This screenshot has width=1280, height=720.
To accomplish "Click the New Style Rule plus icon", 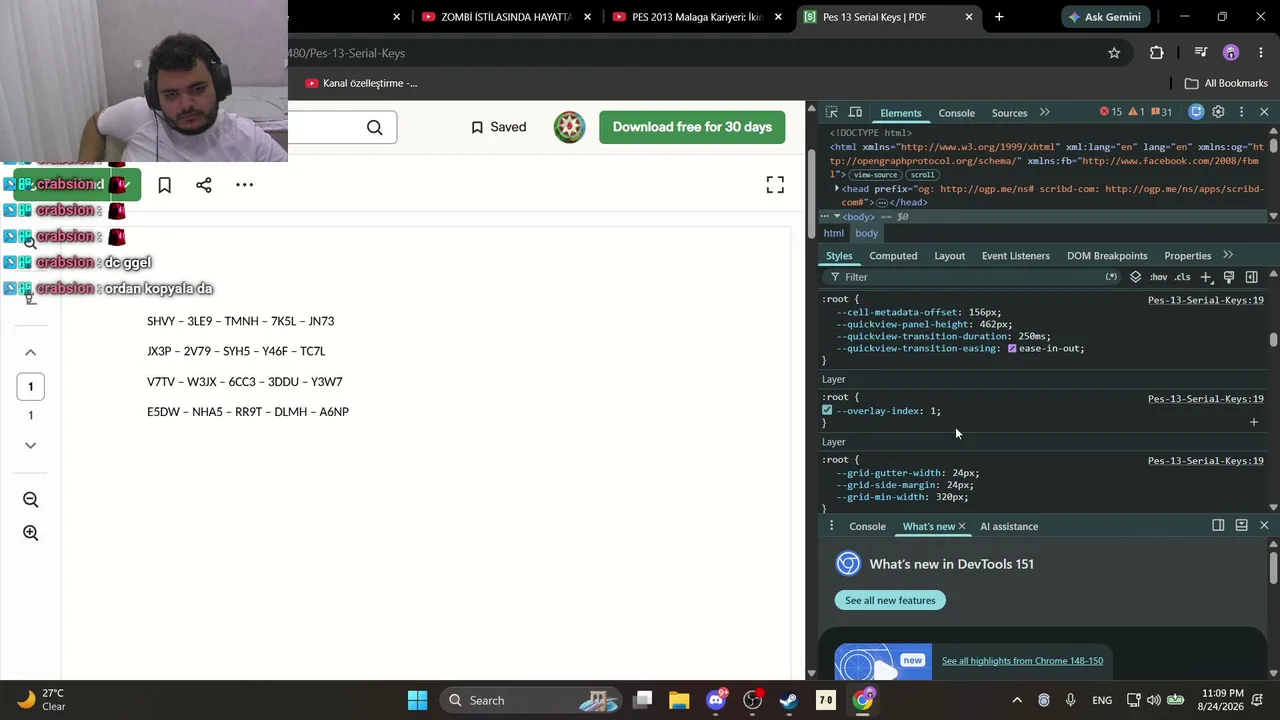I will tap(1206, 277).
